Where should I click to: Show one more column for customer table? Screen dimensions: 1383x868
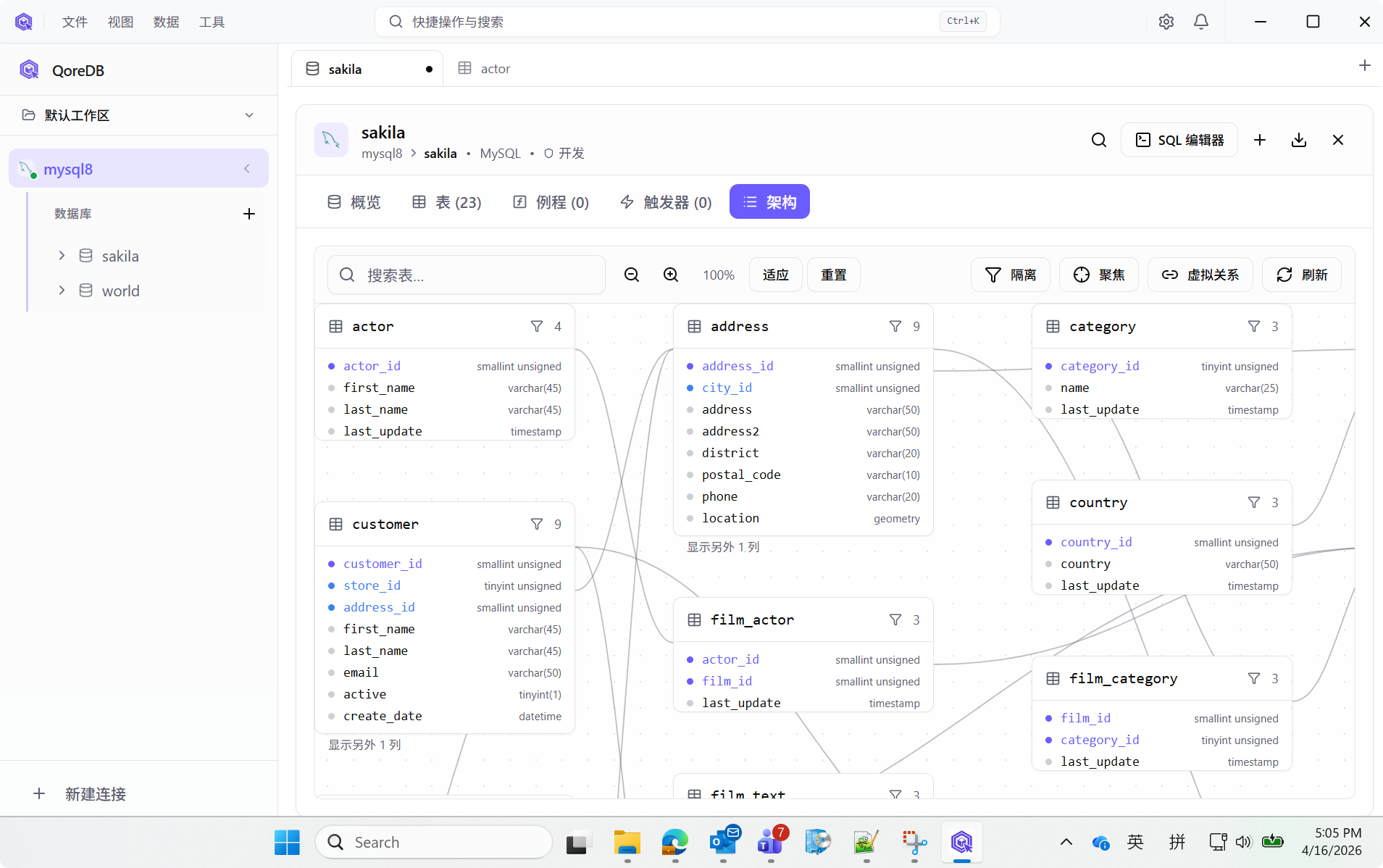[x=364, y=745]
